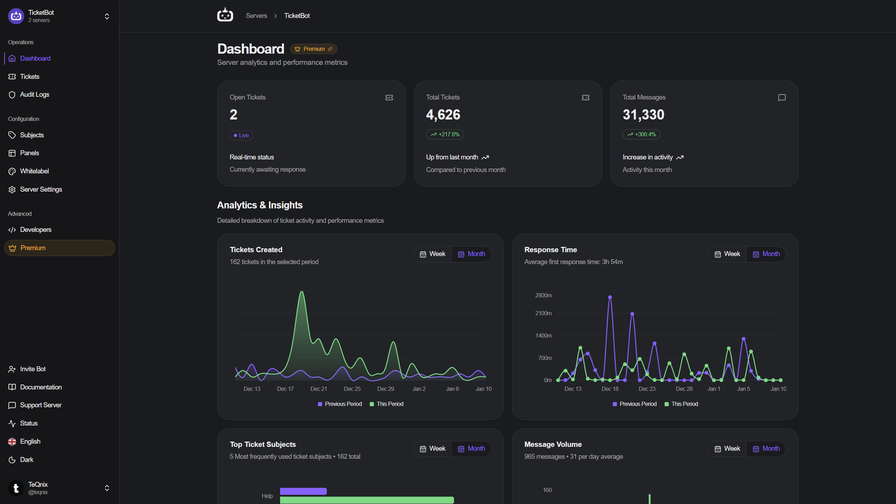This screenshot has width=896, height=504.
Task: Set Response Time chart to Month
Action: coord(765,254)
